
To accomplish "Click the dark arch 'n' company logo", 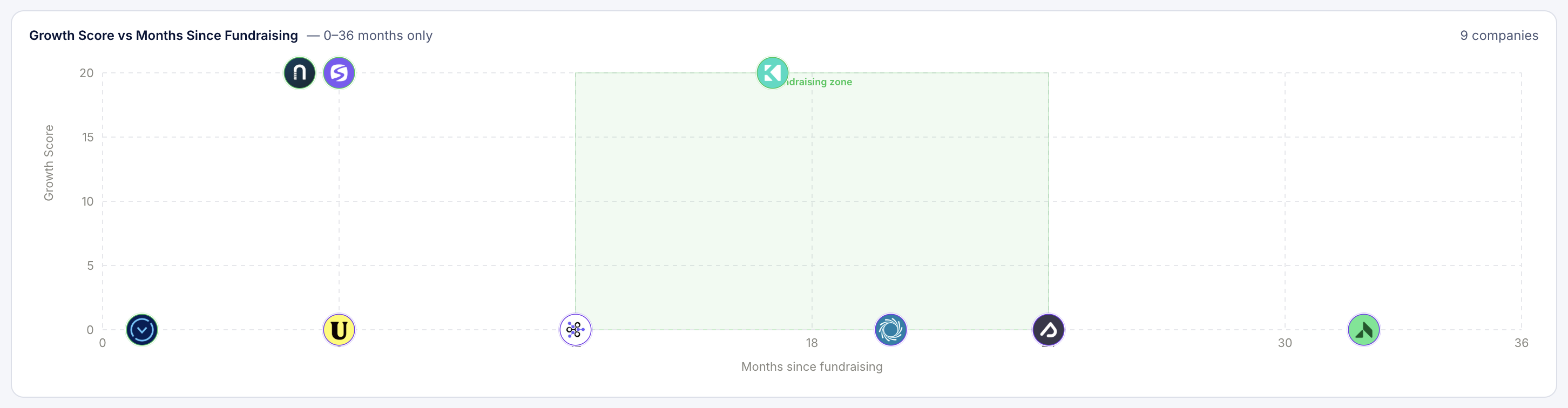I will [x=300, y=73].
